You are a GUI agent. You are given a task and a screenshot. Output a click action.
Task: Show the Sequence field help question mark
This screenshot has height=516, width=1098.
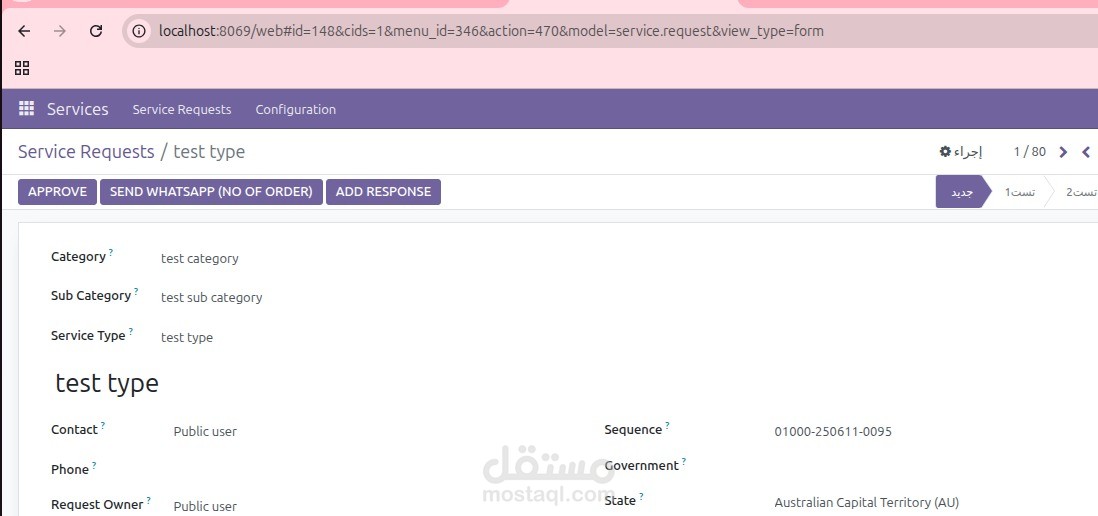coord(667,425)
